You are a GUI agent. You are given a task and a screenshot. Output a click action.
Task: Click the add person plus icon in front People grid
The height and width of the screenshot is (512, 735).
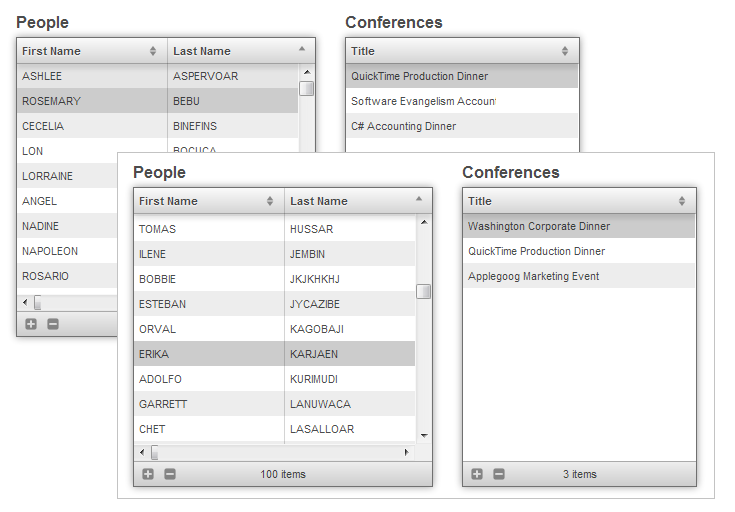(148, 474)
